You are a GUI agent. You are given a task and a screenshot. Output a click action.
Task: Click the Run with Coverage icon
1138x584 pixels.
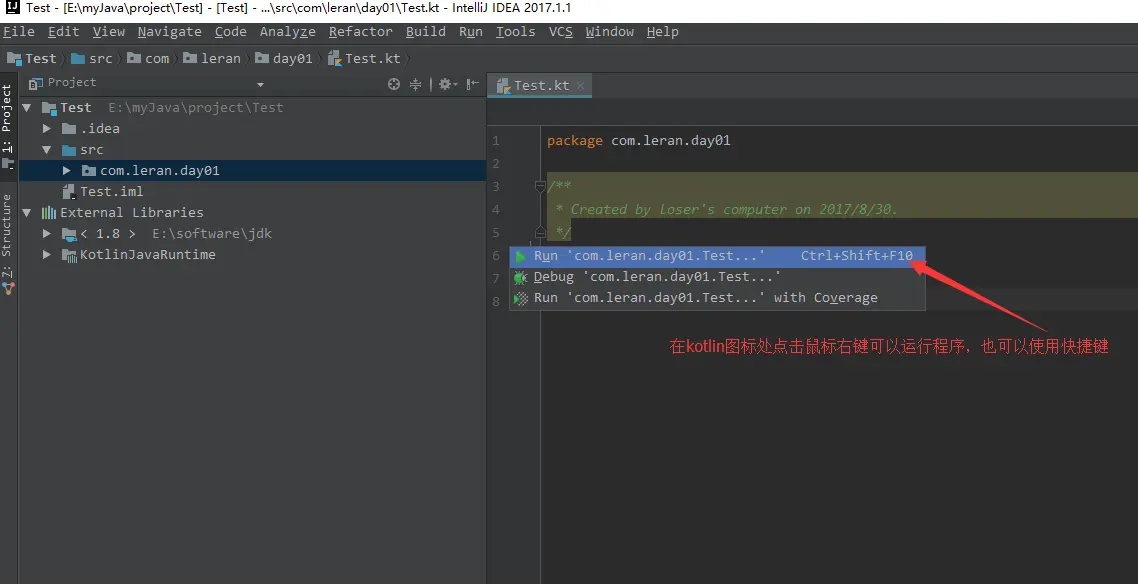tap(520, 298)
